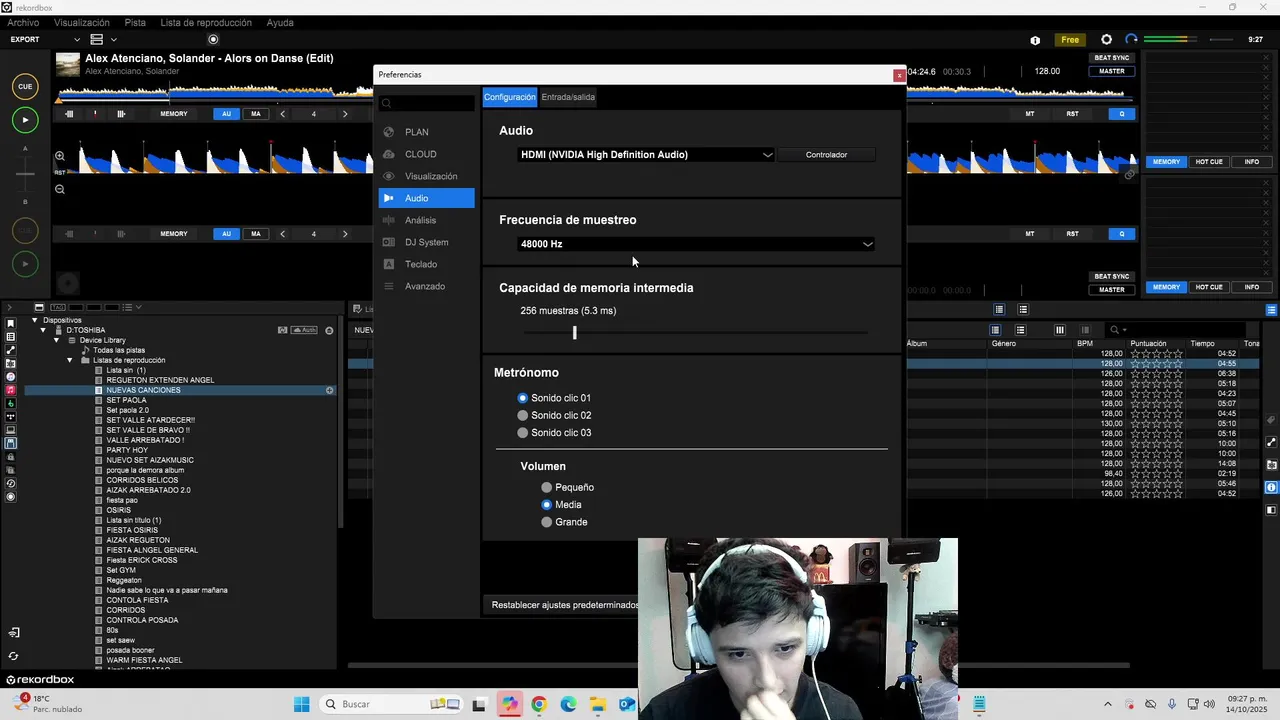Click the column artwork view icon in browser
Image resolution: width=1280 pixels, height=720 pixels.
click(x=1060, y=330)
